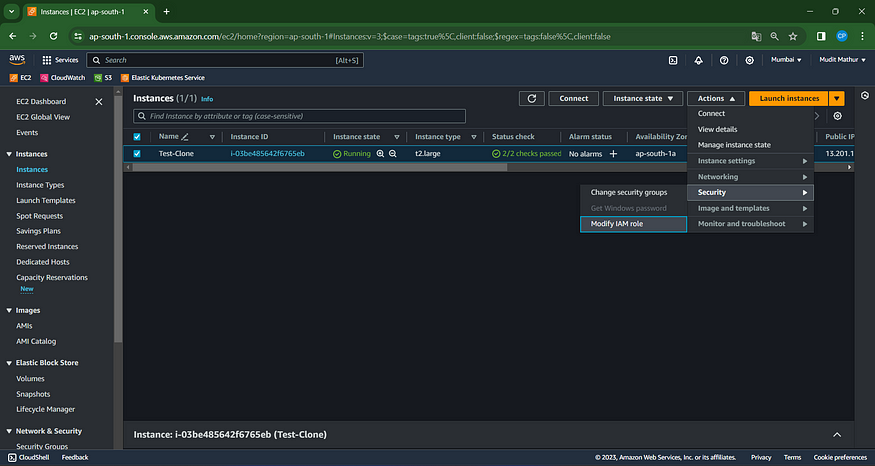Click browser zoom magnifier icon
The height and width of the screenshot is (466, 875).
click(775, 36)
